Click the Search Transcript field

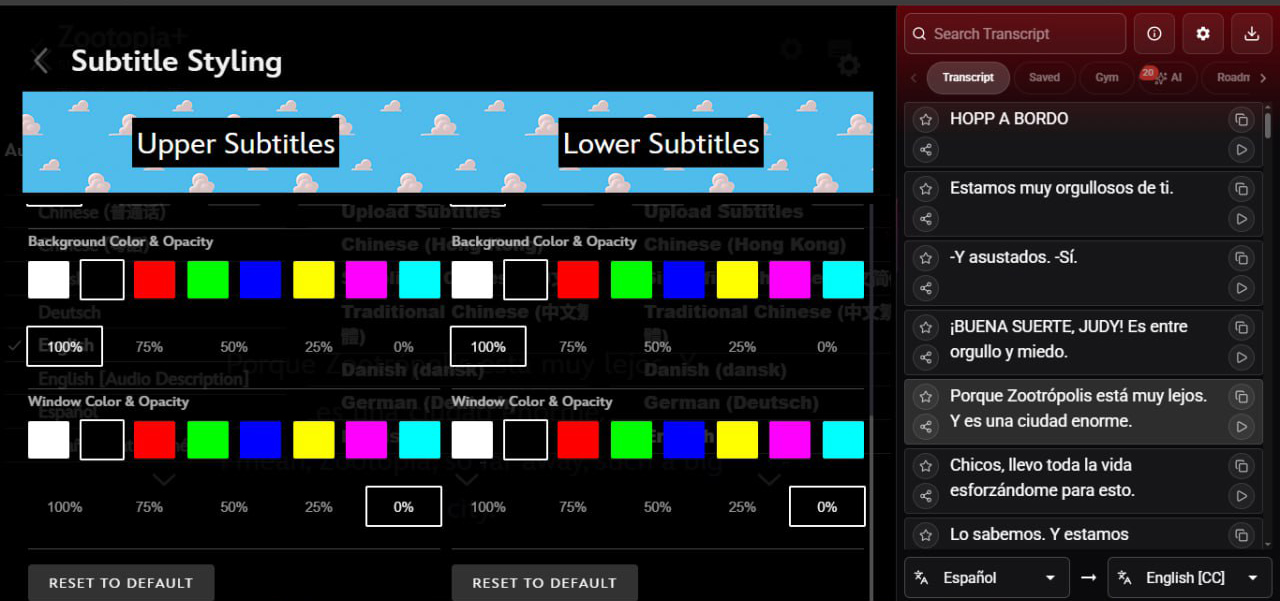pos(1015,34)
